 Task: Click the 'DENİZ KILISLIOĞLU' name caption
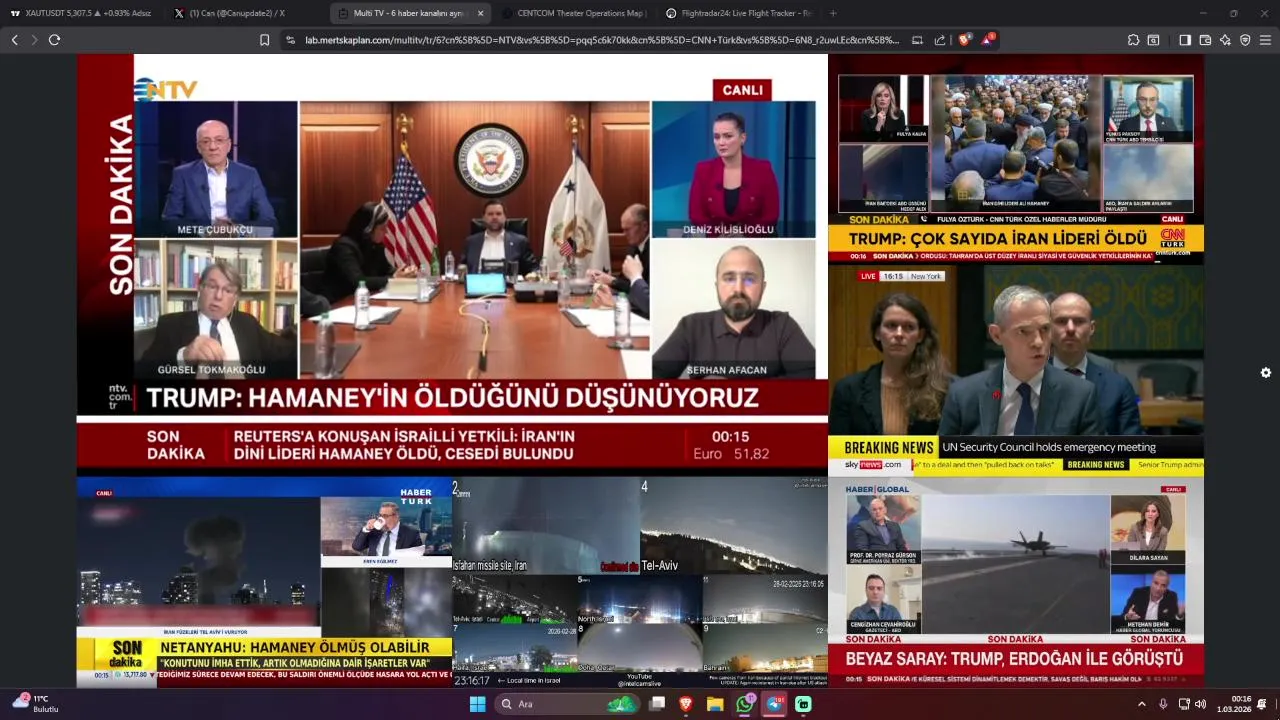pos(728,230)
